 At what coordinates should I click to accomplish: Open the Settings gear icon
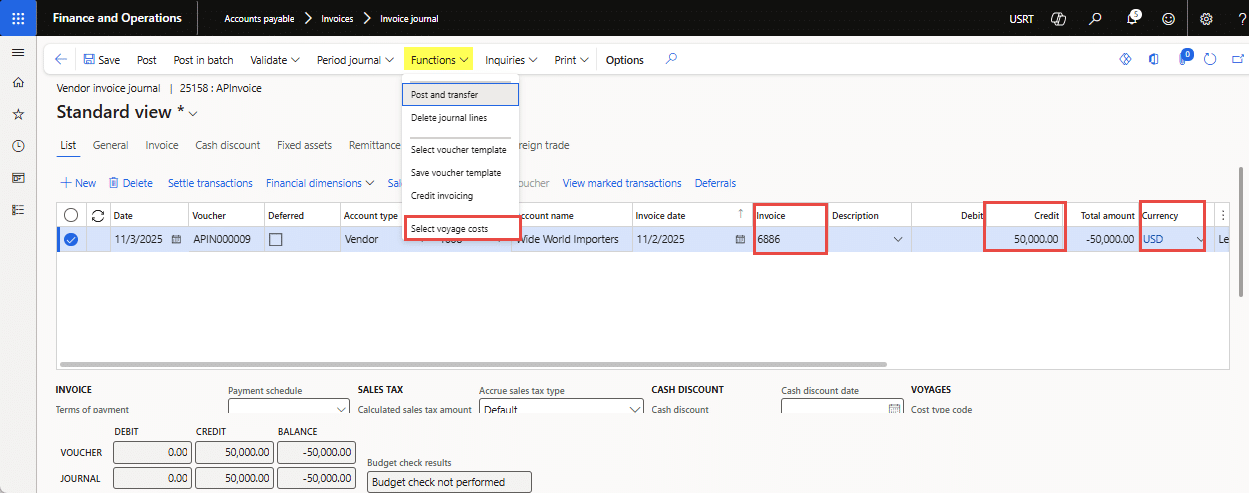click(1206, 18)
